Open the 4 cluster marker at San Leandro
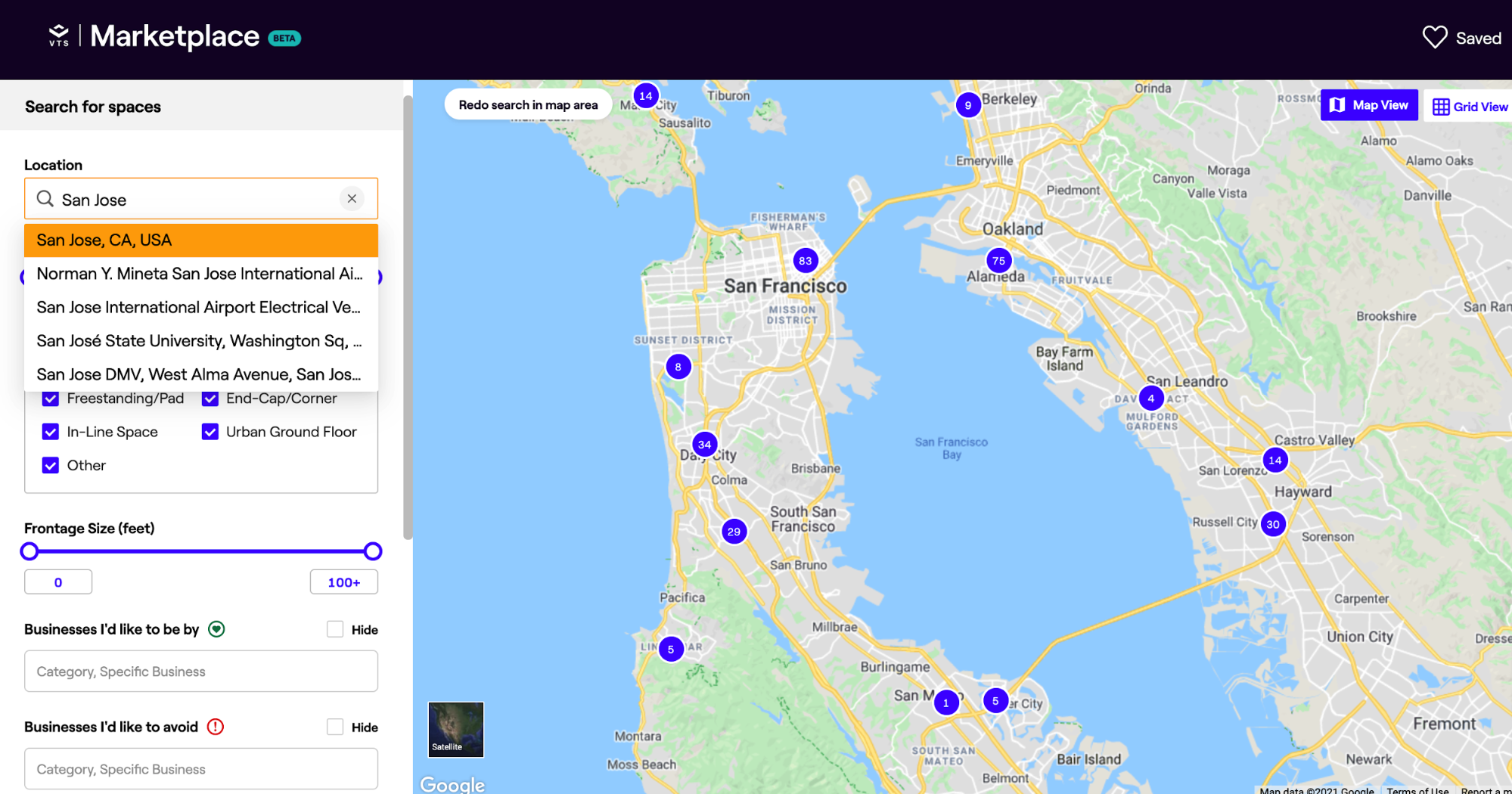The height and width of the screenshot is (794, 1512). point(1151,399)
